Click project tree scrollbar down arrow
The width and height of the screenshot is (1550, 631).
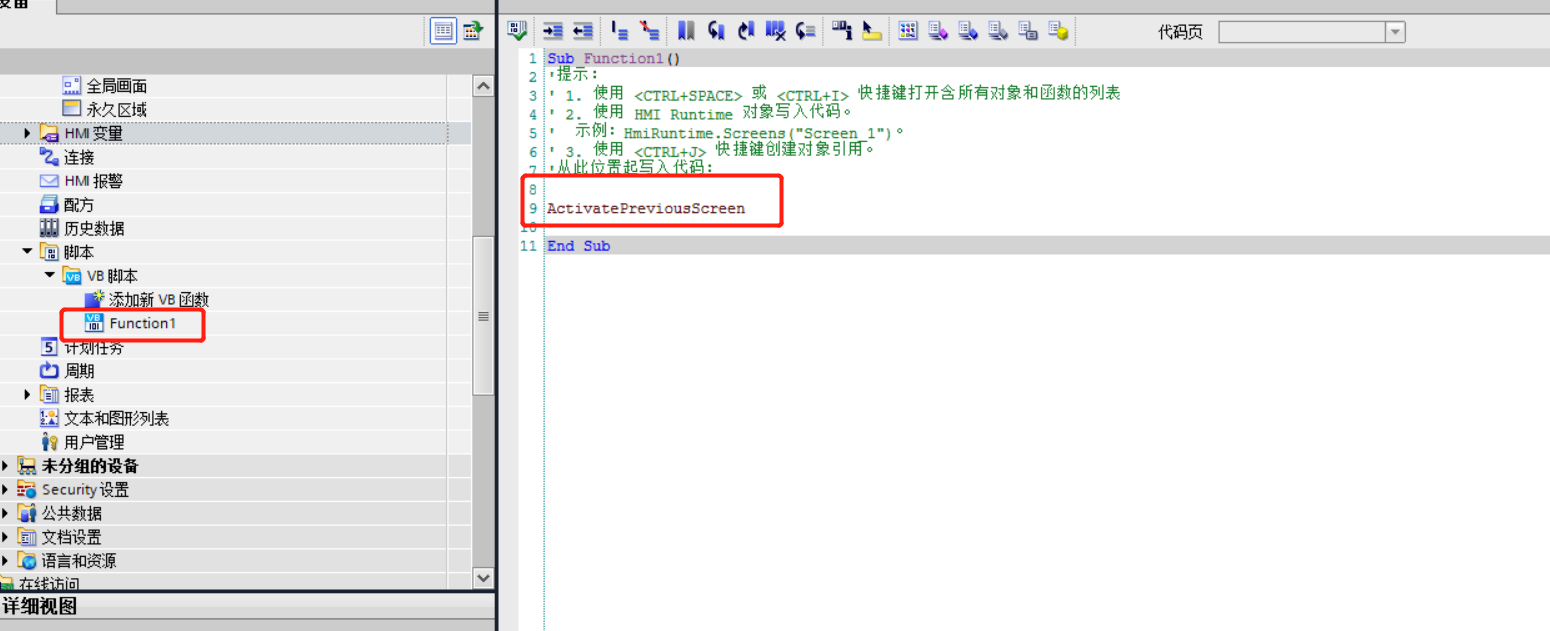pyautogui.click(x=483, y=577)
